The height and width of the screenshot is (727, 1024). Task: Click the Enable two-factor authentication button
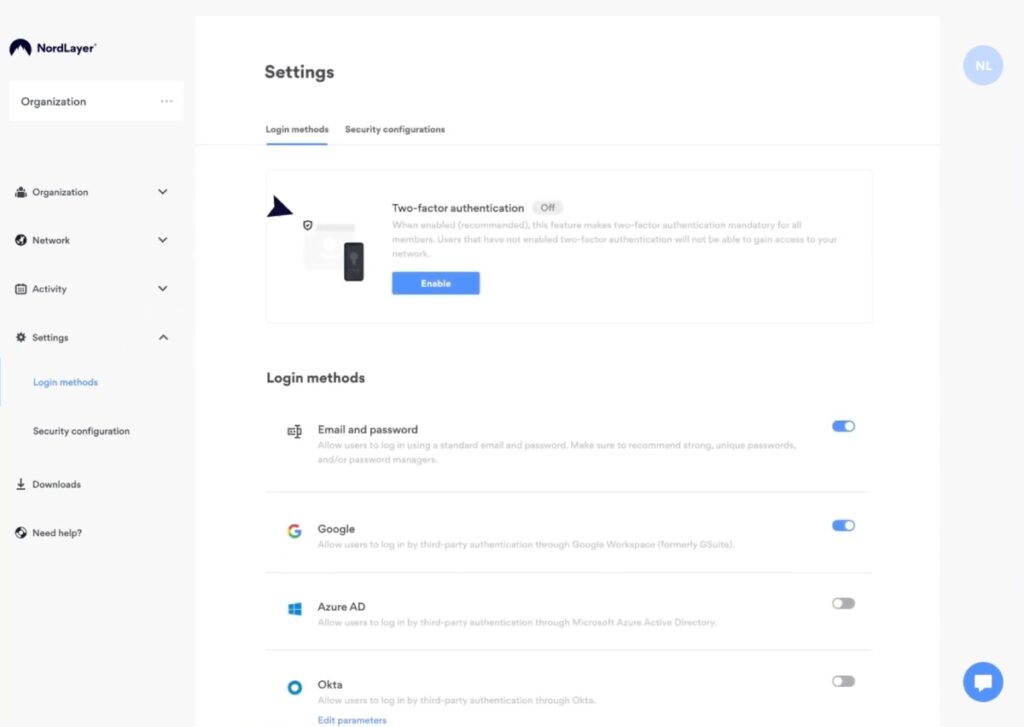(x=436, y=283)
